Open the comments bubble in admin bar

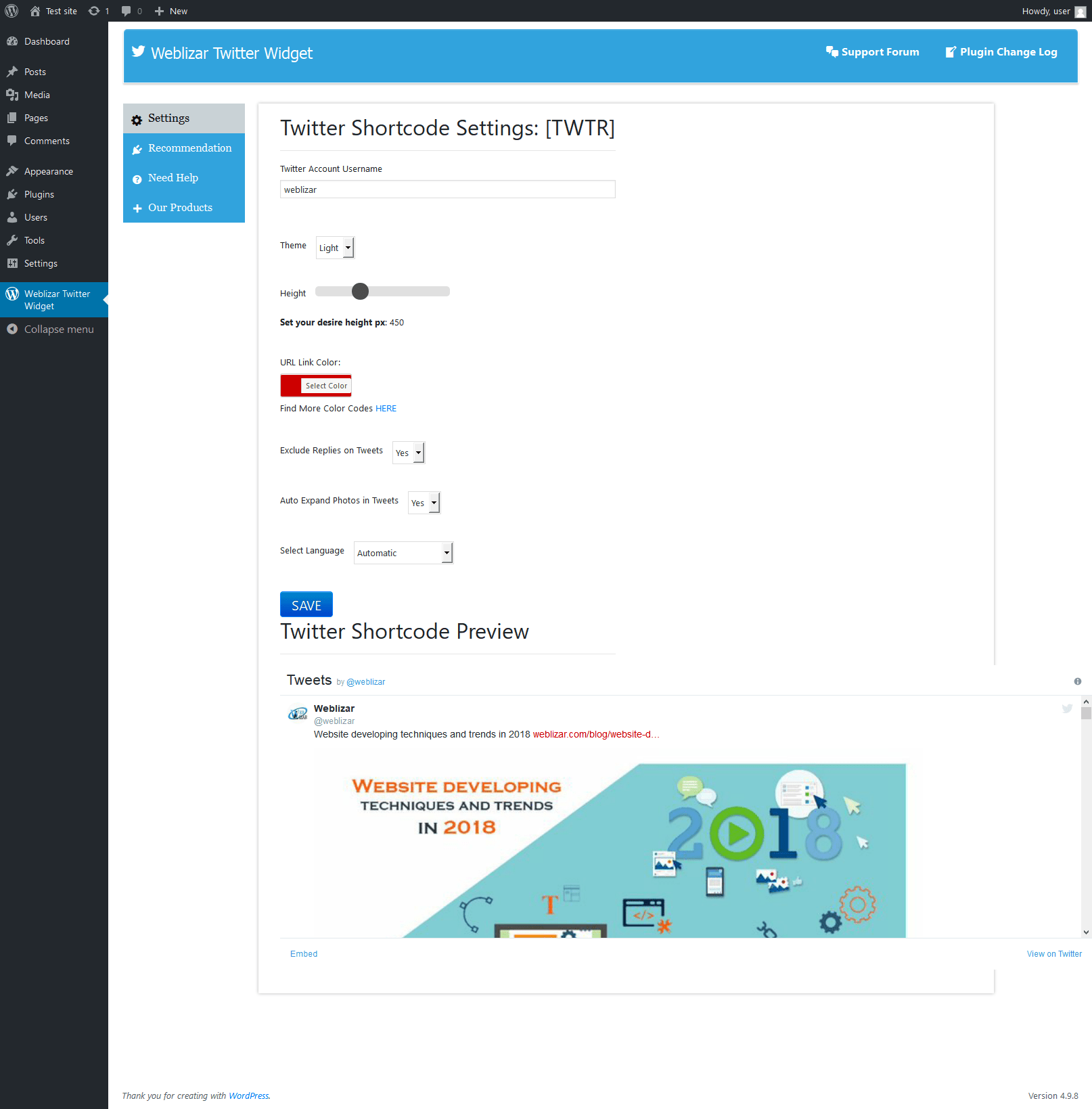127,11
